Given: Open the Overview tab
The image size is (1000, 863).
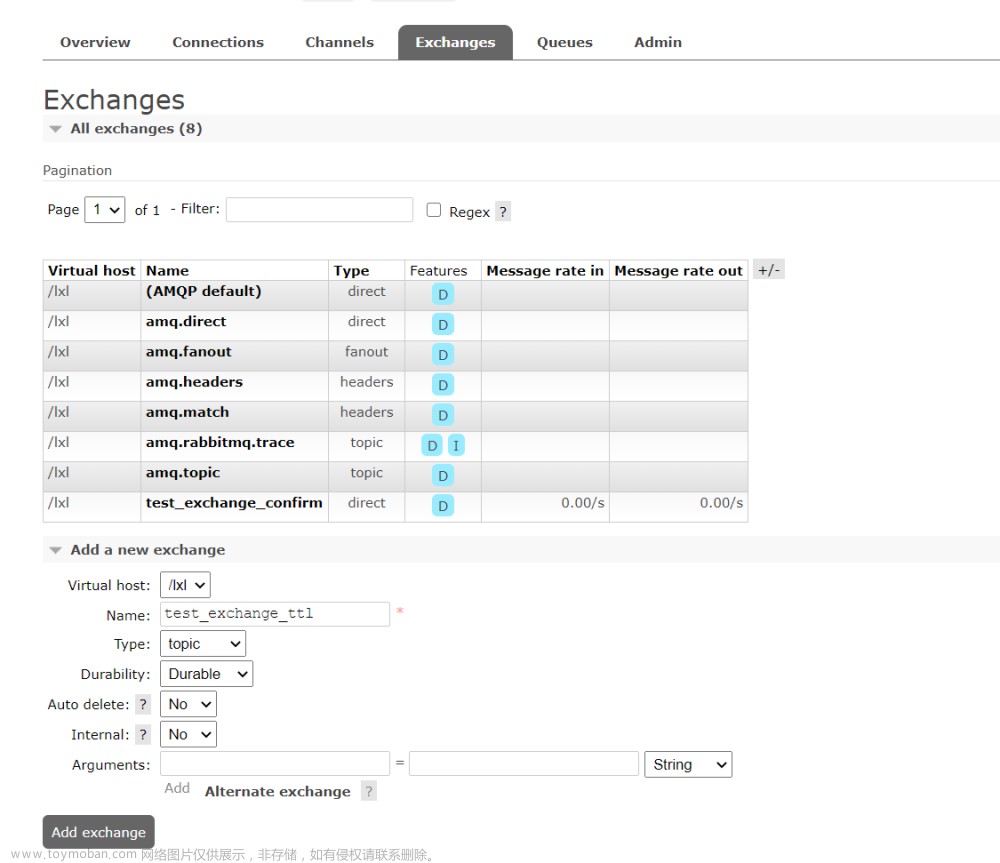Looking at the screenshot, I should pos(95,42).
